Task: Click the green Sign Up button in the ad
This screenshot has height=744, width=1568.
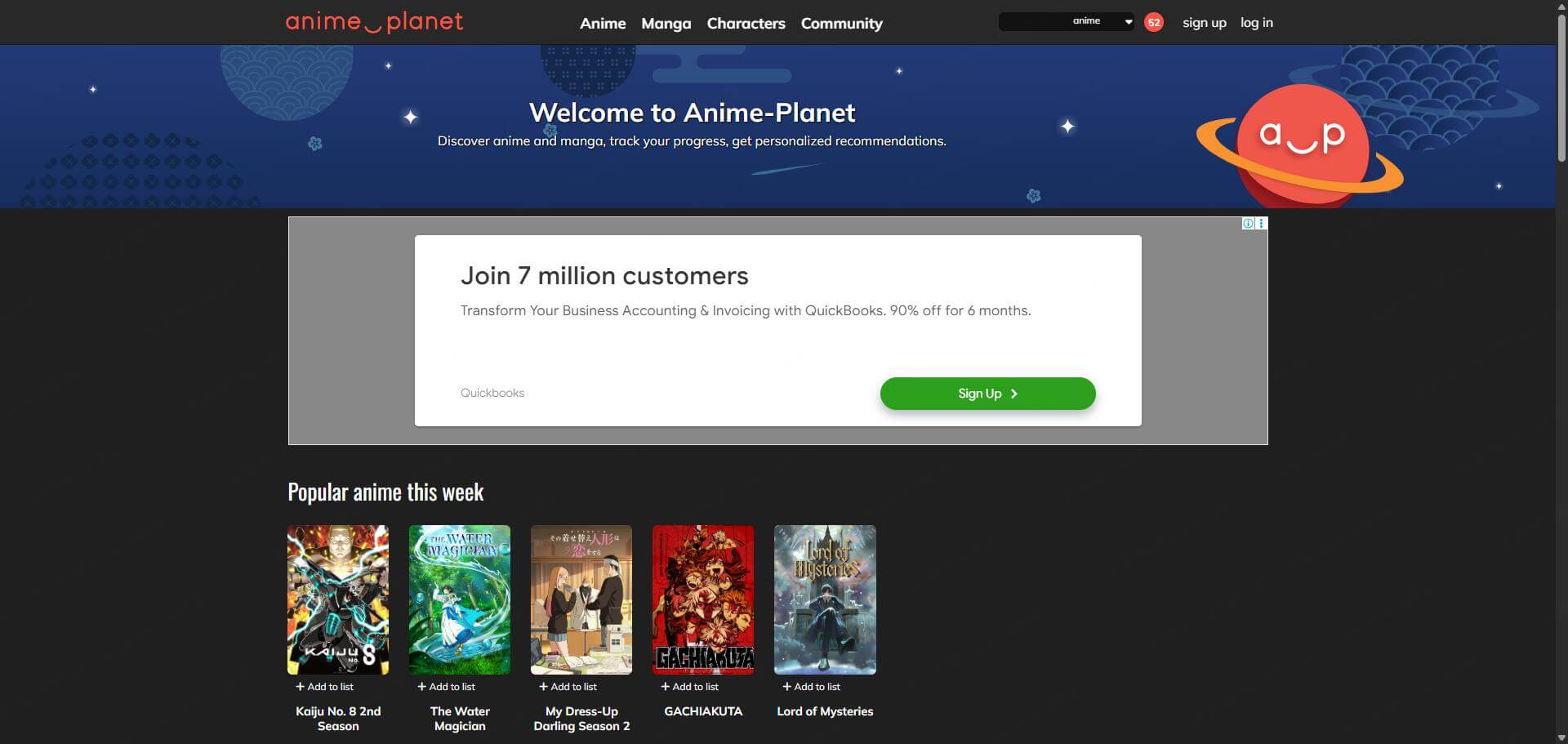Action: pos(987,393)
